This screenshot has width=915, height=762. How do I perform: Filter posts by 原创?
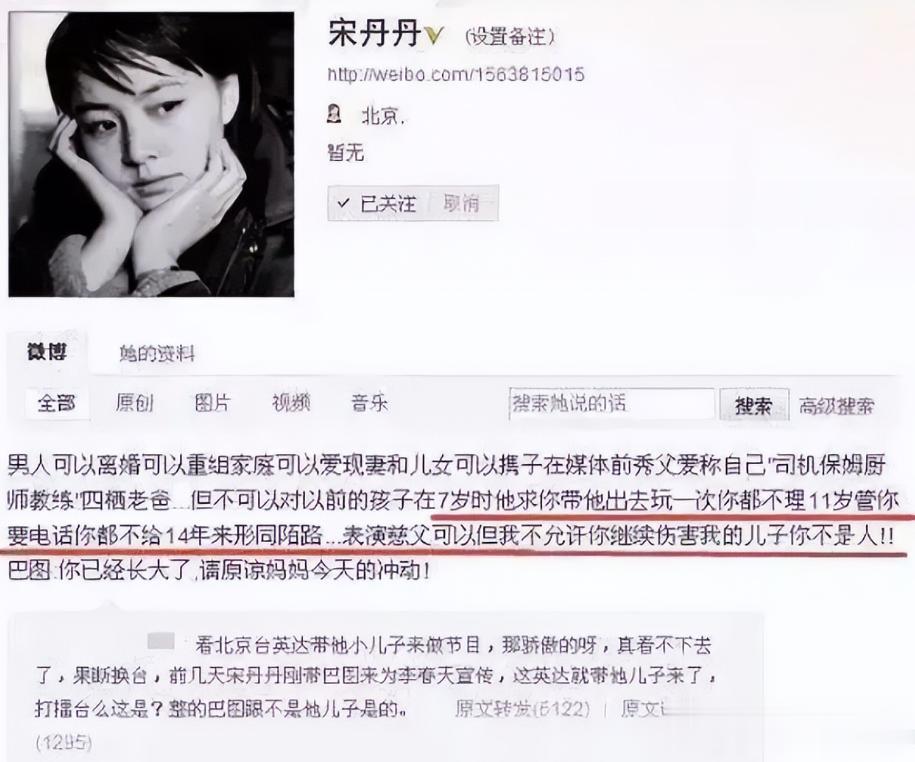point(134,403)
